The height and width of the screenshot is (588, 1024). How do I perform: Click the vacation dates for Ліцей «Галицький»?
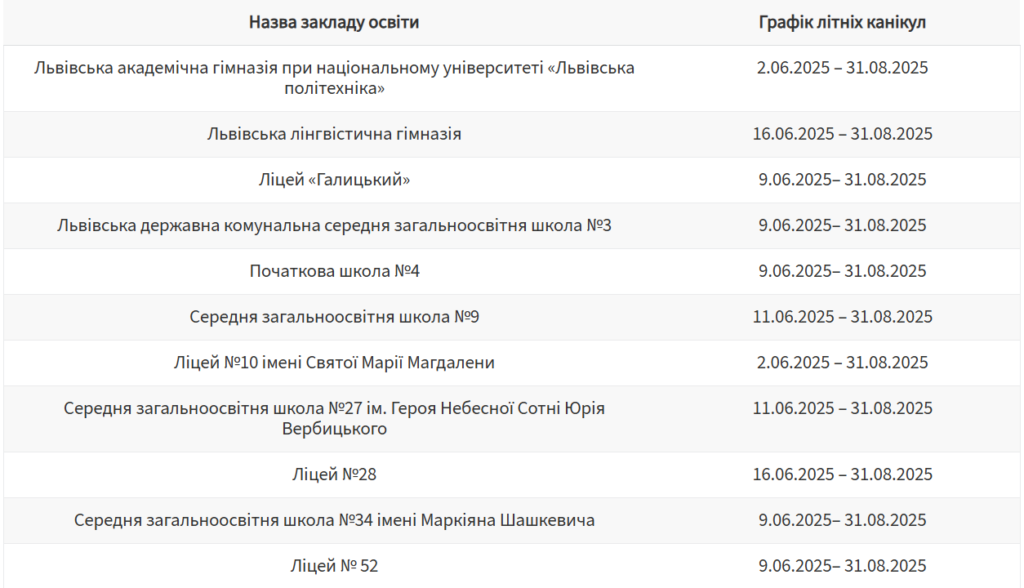(x=842, y=180)
